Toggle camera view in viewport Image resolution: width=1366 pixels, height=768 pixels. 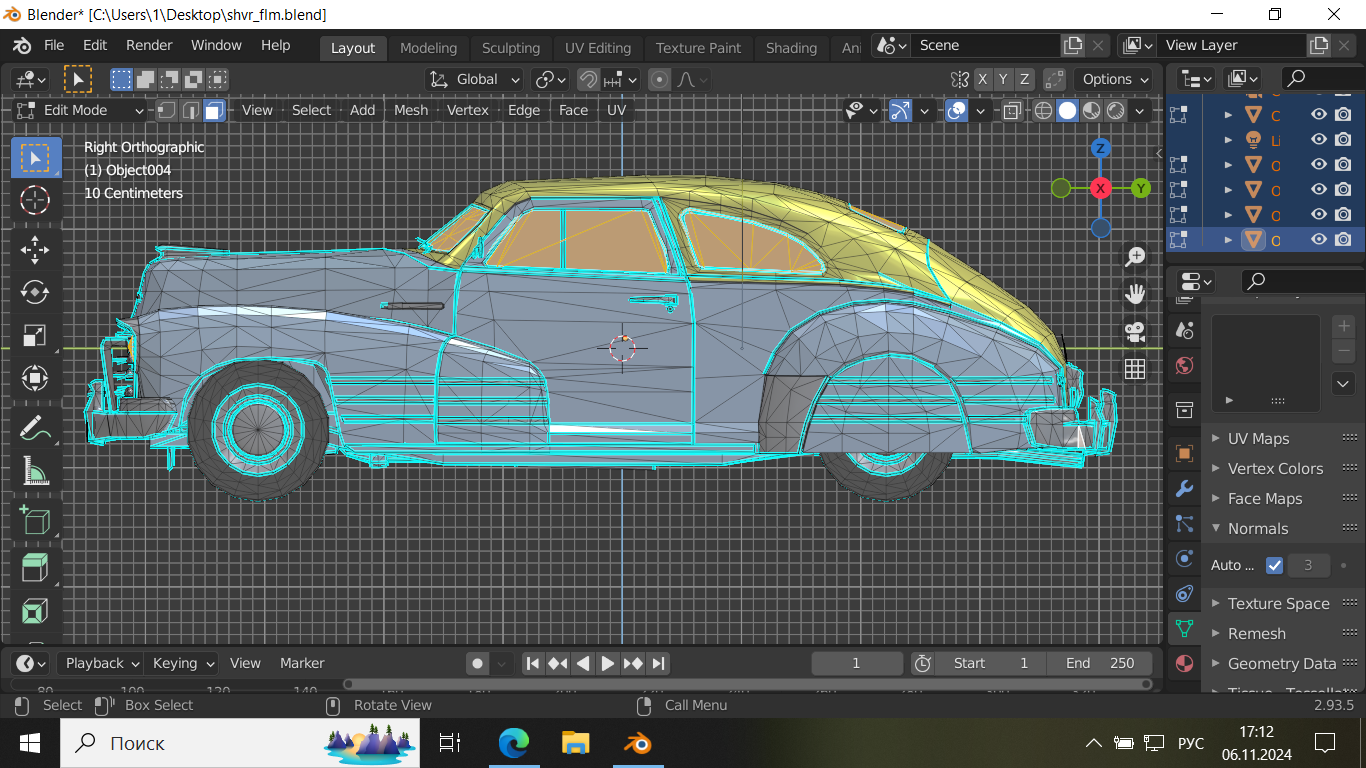(x=1134, y=331)
